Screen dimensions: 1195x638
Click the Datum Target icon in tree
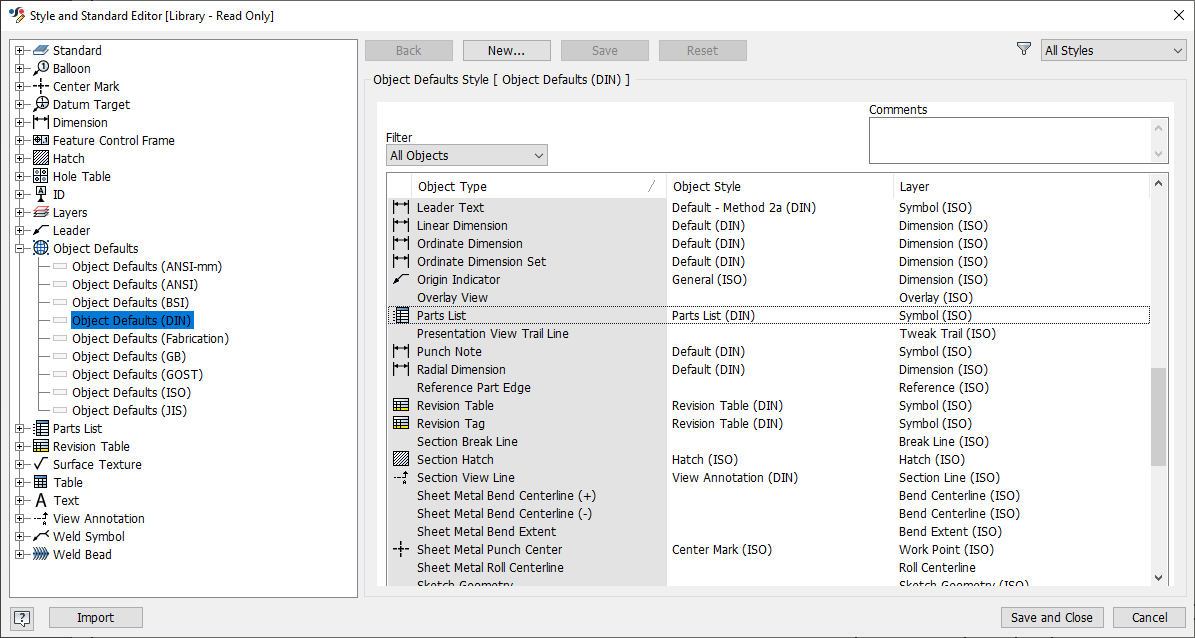41,104
